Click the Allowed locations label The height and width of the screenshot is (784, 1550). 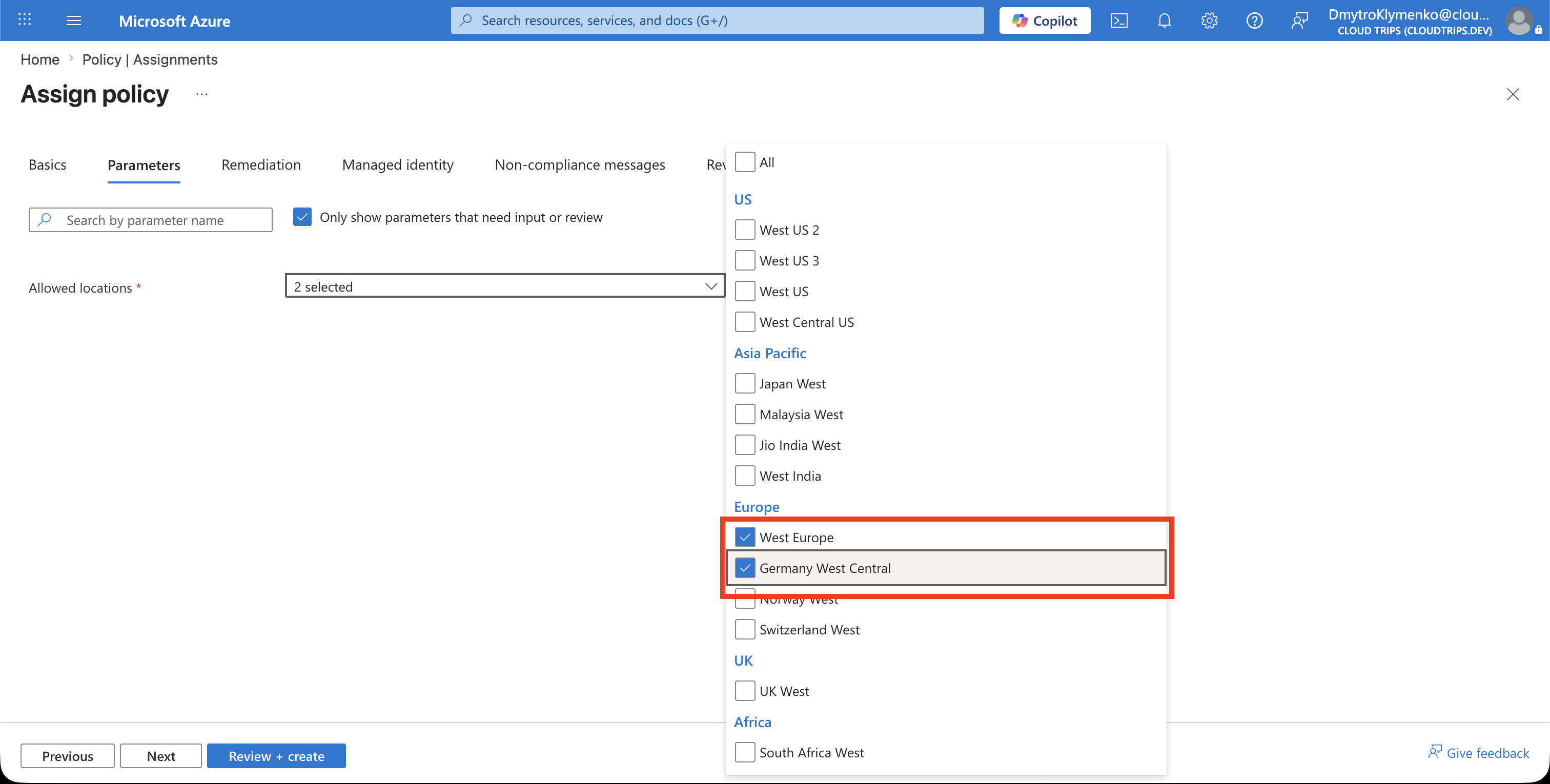click(80, 287)
